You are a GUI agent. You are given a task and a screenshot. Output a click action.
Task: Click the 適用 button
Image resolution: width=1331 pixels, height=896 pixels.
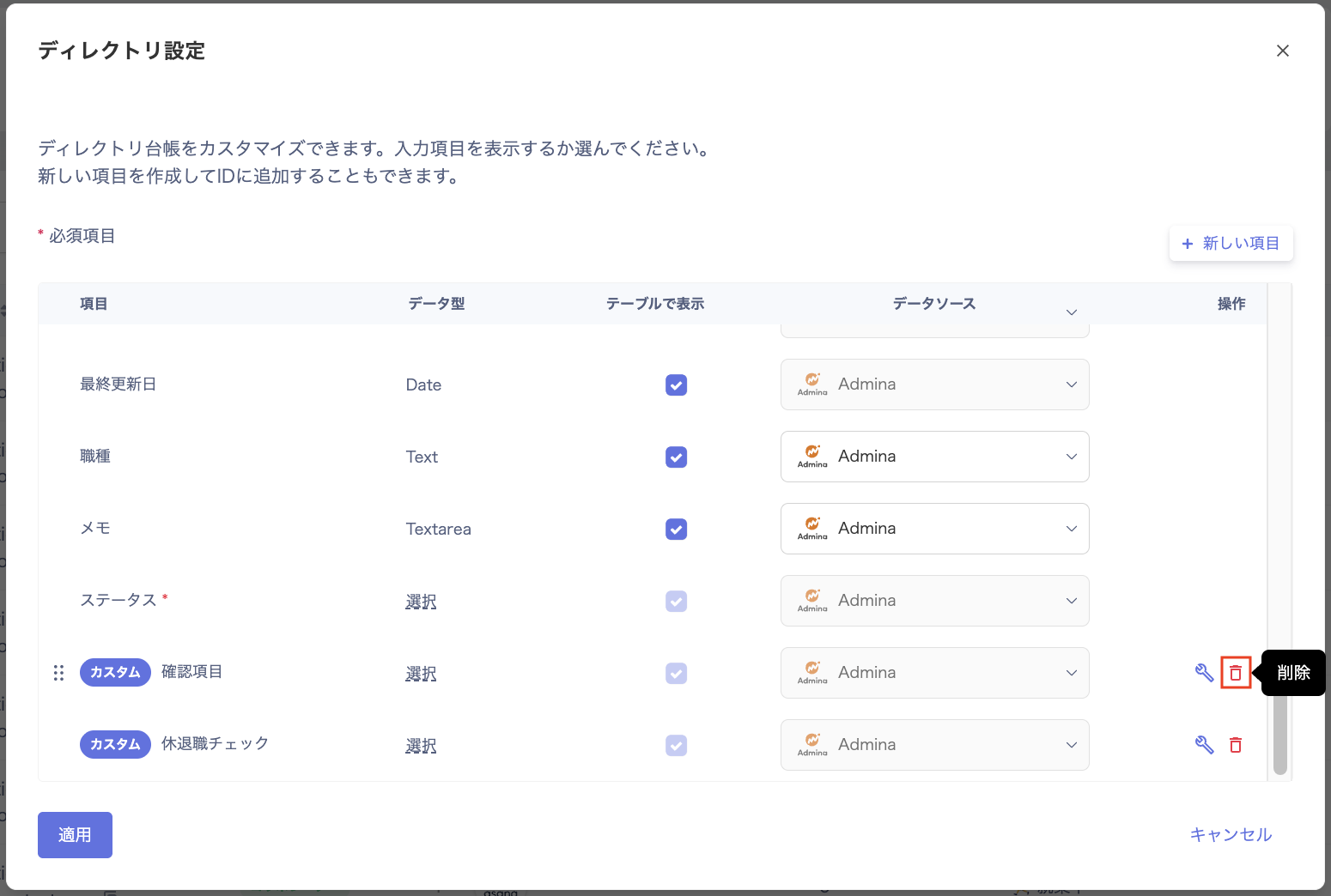75,834
